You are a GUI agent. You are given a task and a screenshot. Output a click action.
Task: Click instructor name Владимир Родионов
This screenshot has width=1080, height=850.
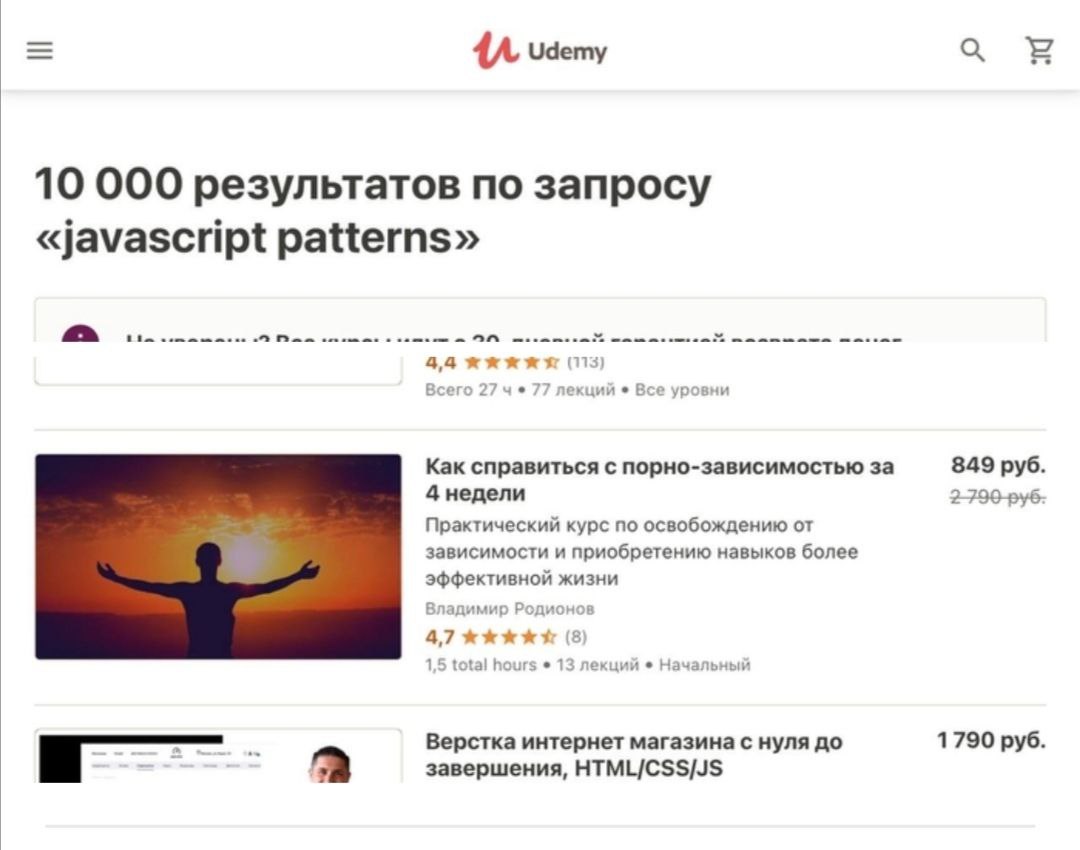[510, 609]
